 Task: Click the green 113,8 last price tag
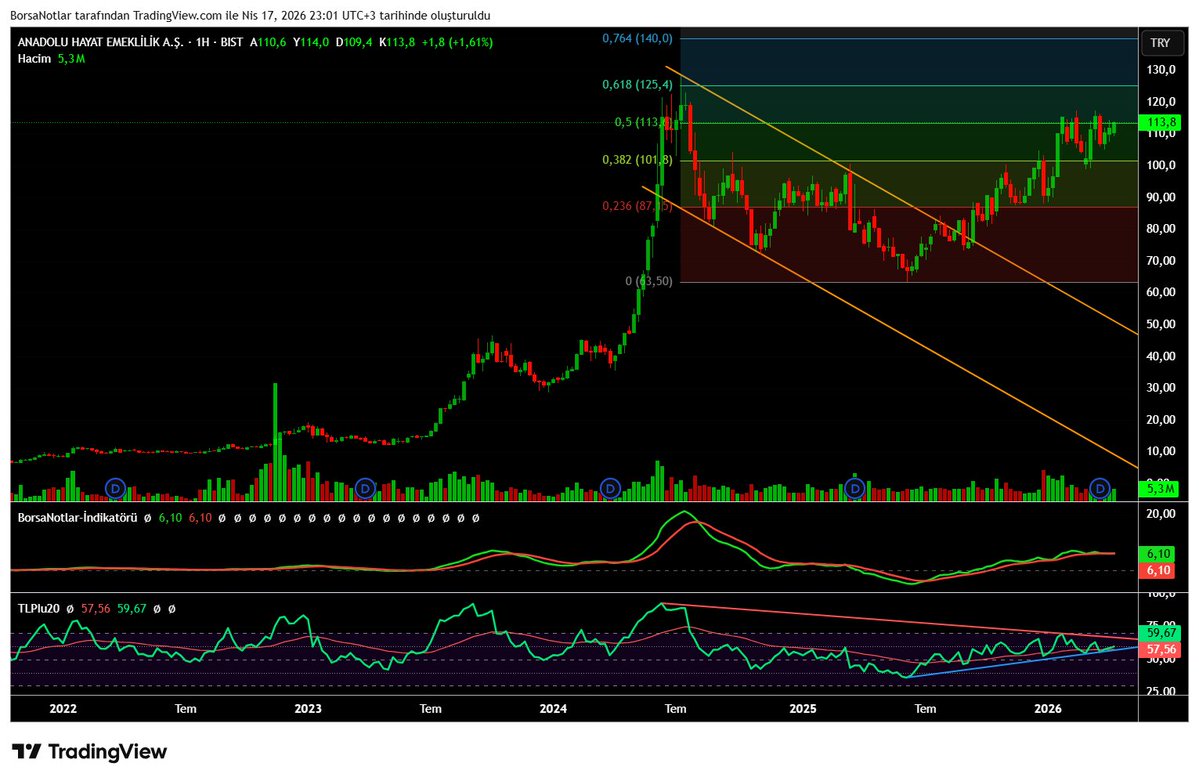[1160, 122]
